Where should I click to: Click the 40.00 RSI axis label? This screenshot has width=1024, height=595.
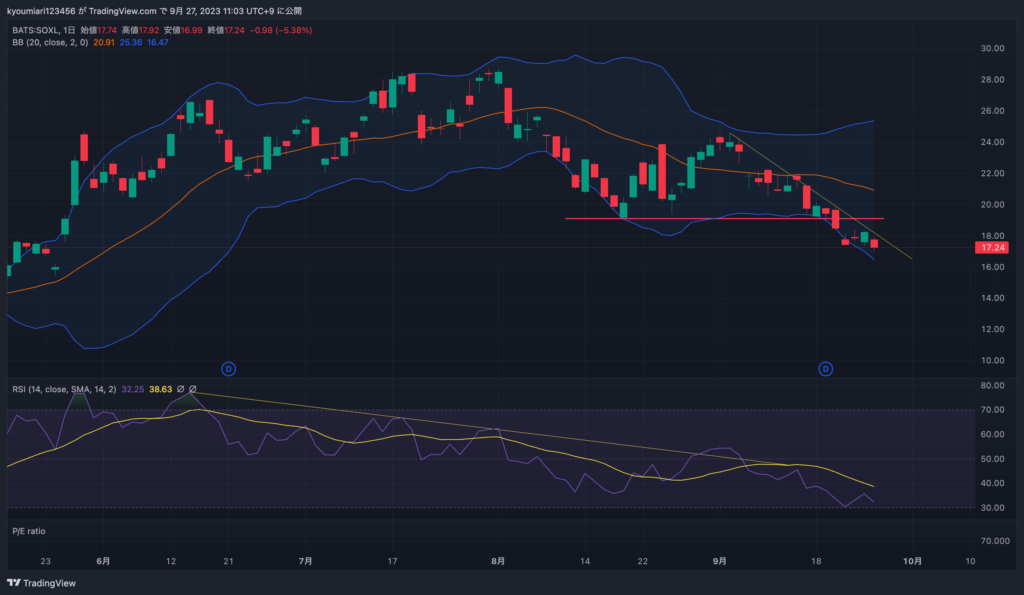992,483
